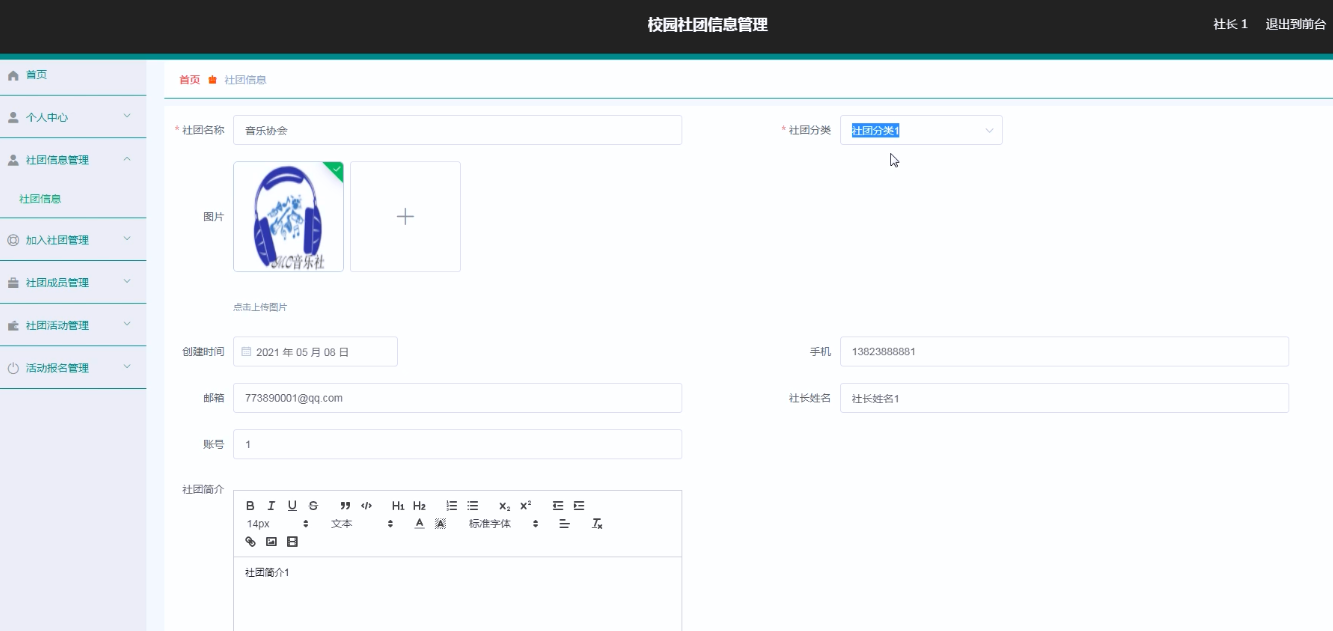Insert an ordered numbered list
Image resolution: width=1333 pixels, height=631 pixels.
(451, 506)
